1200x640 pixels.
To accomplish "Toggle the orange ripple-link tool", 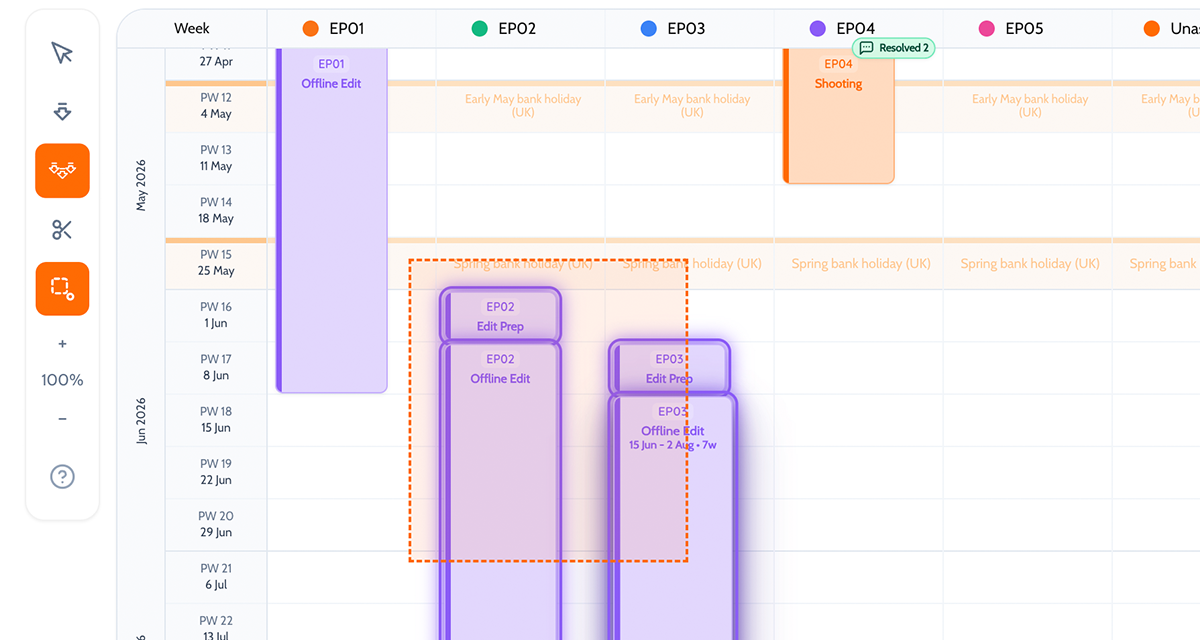I will tap(62, 171).
